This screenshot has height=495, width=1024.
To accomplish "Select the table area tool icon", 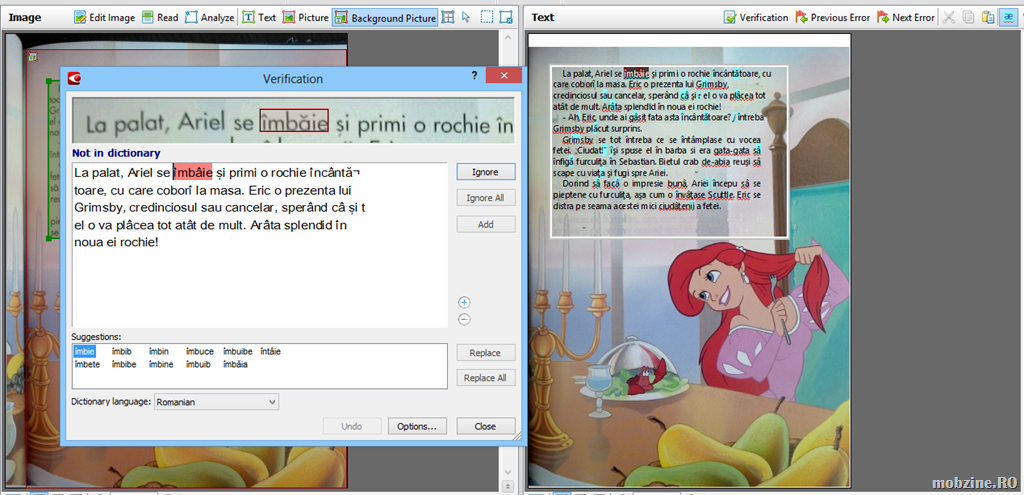I will click(x=448, y=18).
